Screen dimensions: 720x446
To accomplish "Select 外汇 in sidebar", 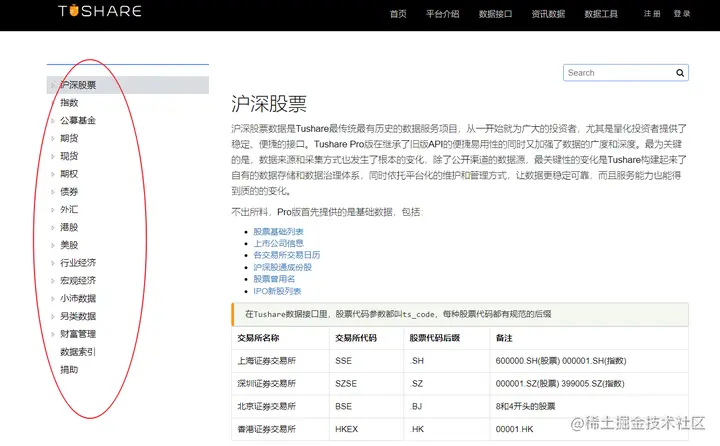I will [69, 209].
